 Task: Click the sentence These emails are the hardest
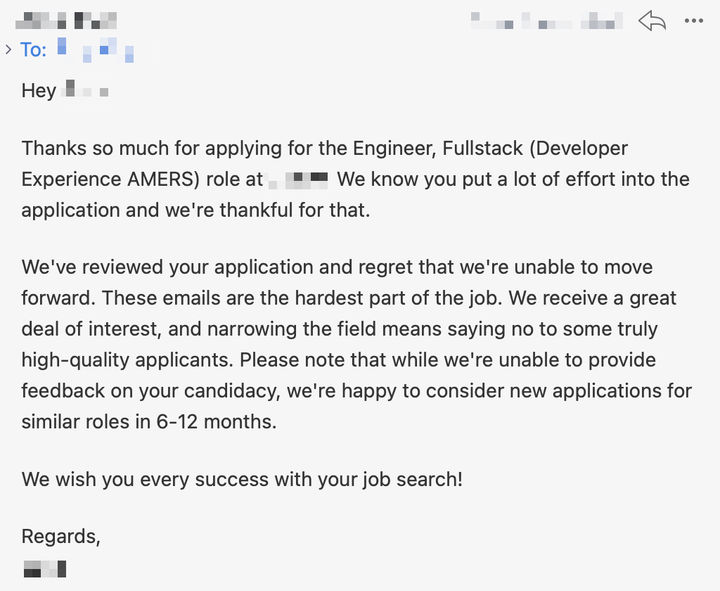[x=300, y=298]
